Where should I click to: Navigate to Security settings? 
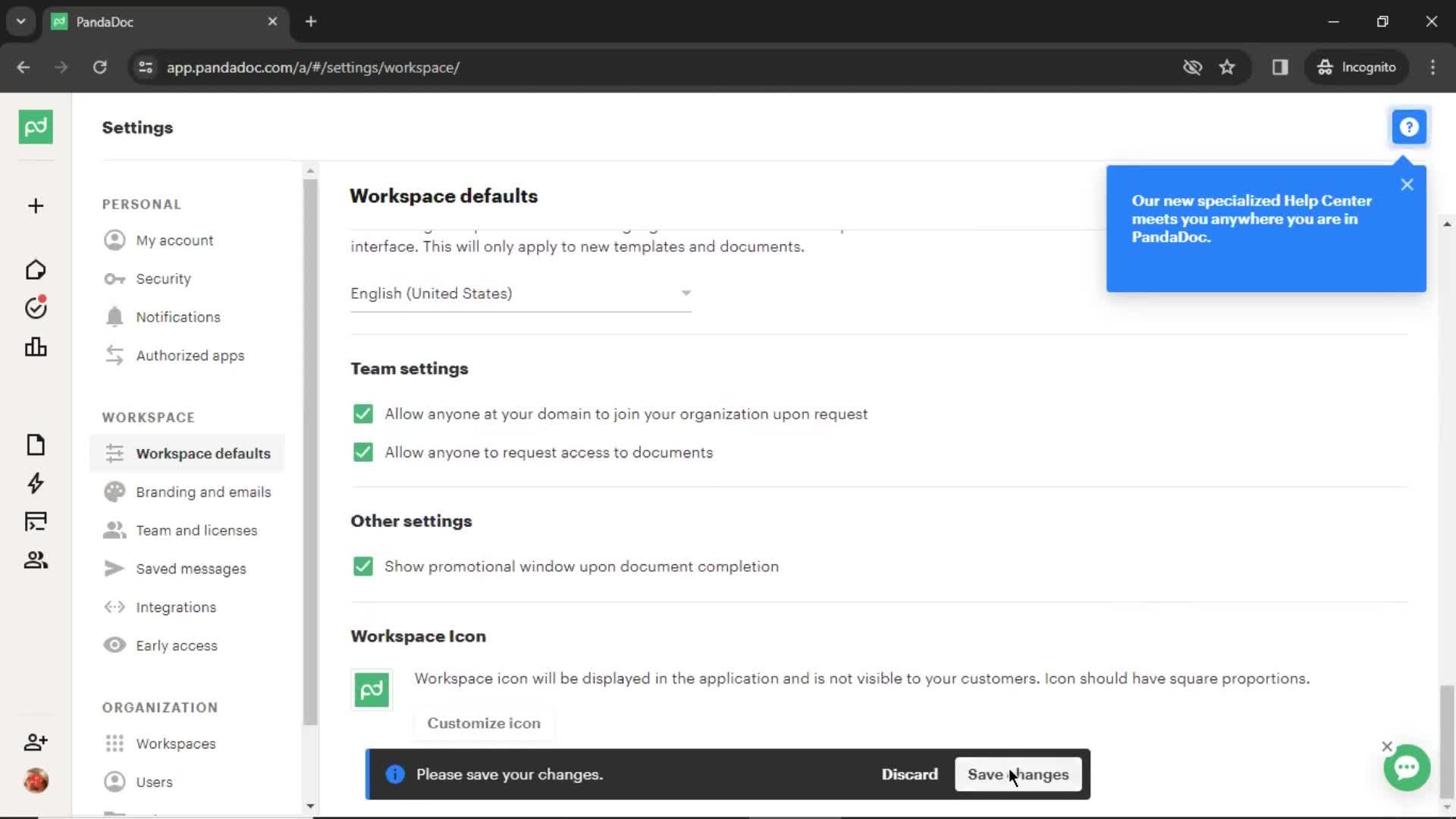[163, 278]
